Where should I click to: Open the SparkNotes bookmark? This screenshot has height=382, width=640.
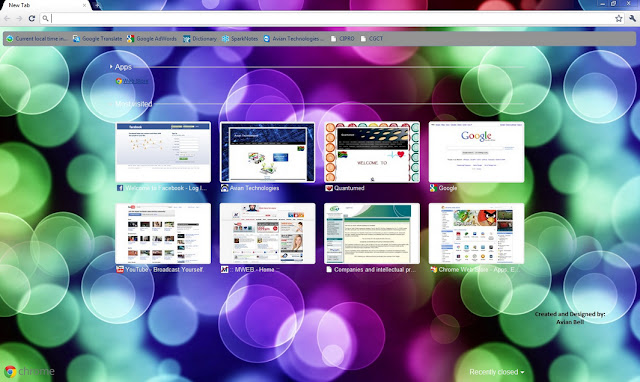pyautogui.click(x=240, y=39)
